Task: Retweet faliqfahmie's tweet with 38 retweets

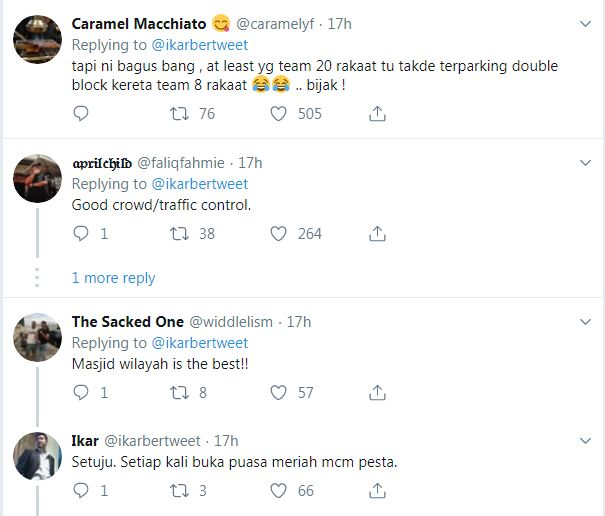Action: point(181,233)
